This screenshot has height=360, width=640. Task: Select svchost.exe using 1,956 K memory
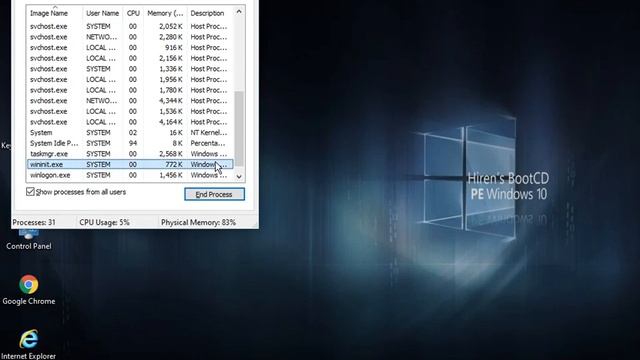[x=130, y=79]
